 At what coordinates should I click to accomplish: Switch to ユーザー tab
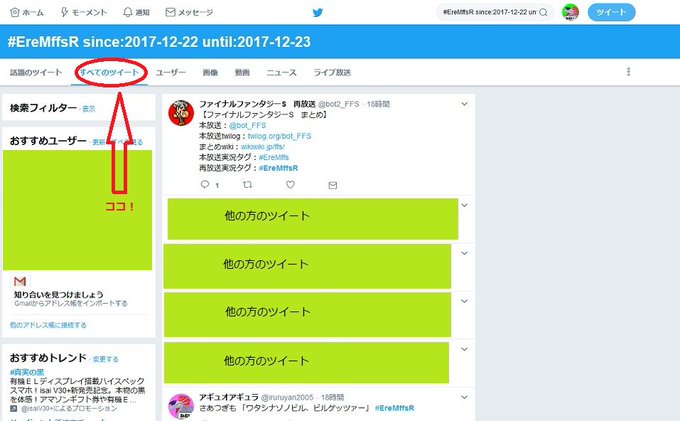(170, 72)
